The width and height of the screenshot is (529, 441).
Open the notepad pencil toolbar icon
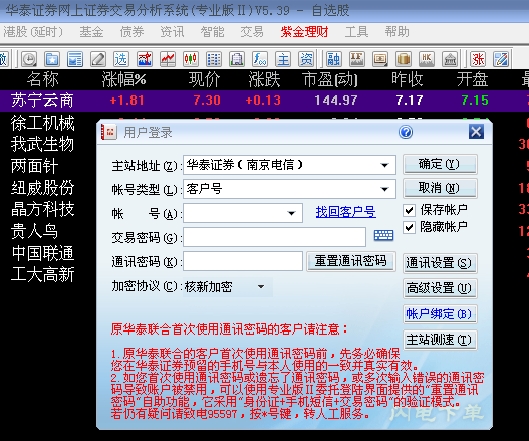(x=501, y=59)
